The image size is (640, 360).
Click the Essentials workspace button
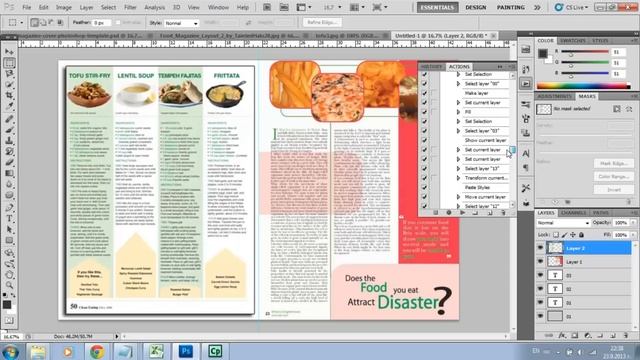(x=437, y=7)
